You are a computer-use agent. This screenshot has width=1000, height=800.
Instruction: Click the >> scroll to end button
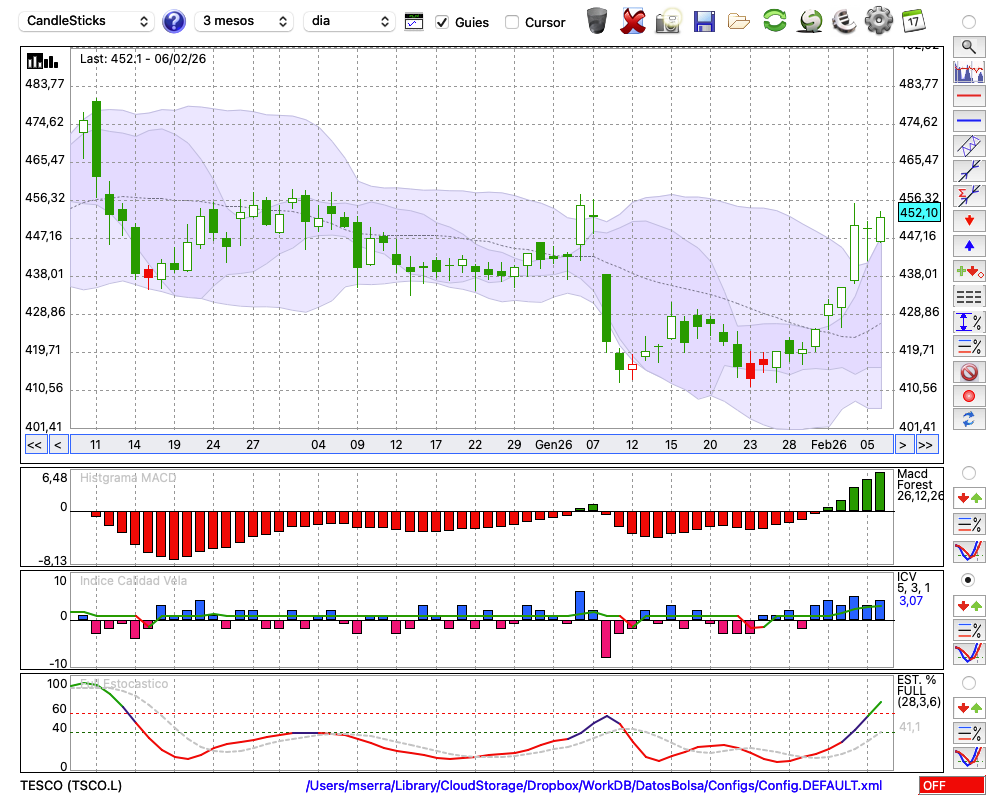926,444
